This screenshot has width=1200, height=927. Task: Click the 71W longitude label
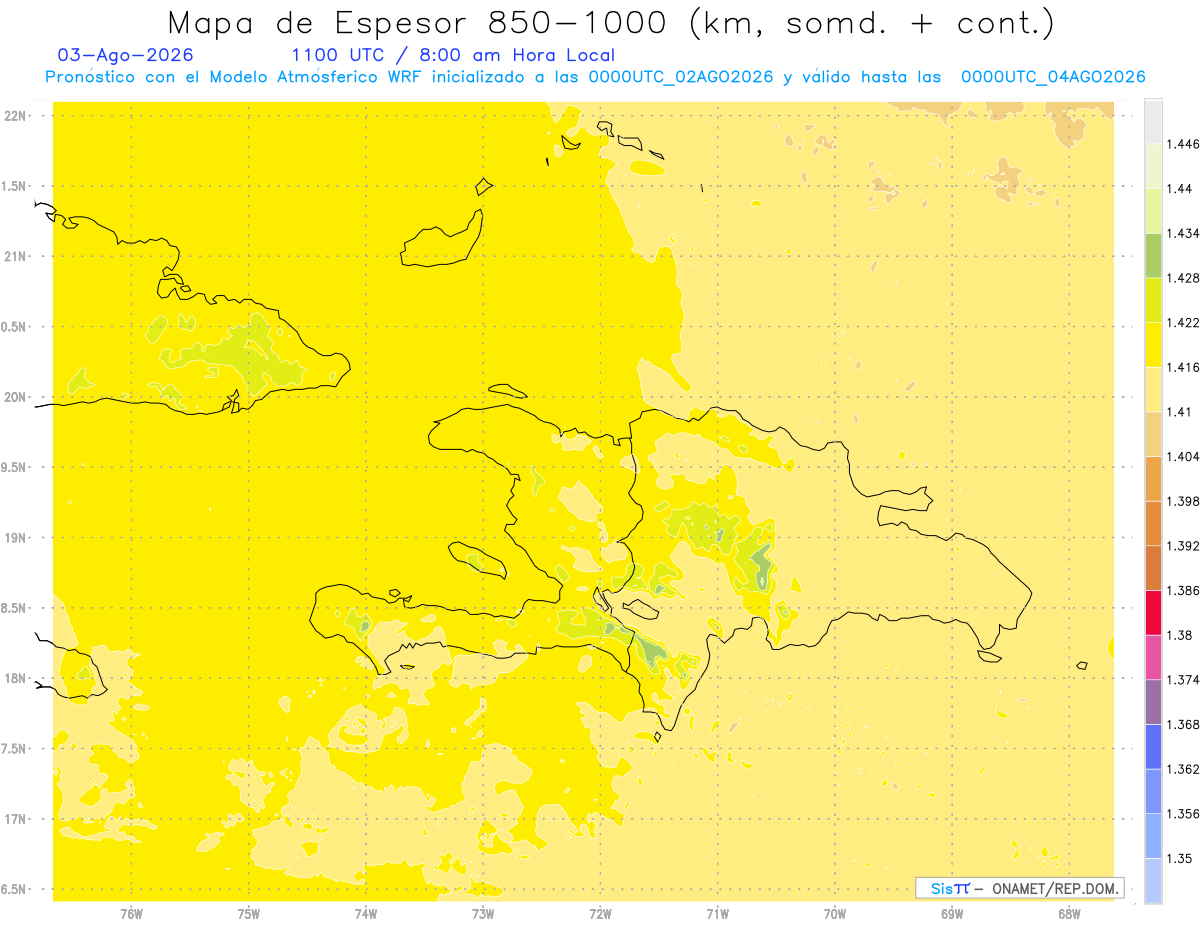point(717,914)
